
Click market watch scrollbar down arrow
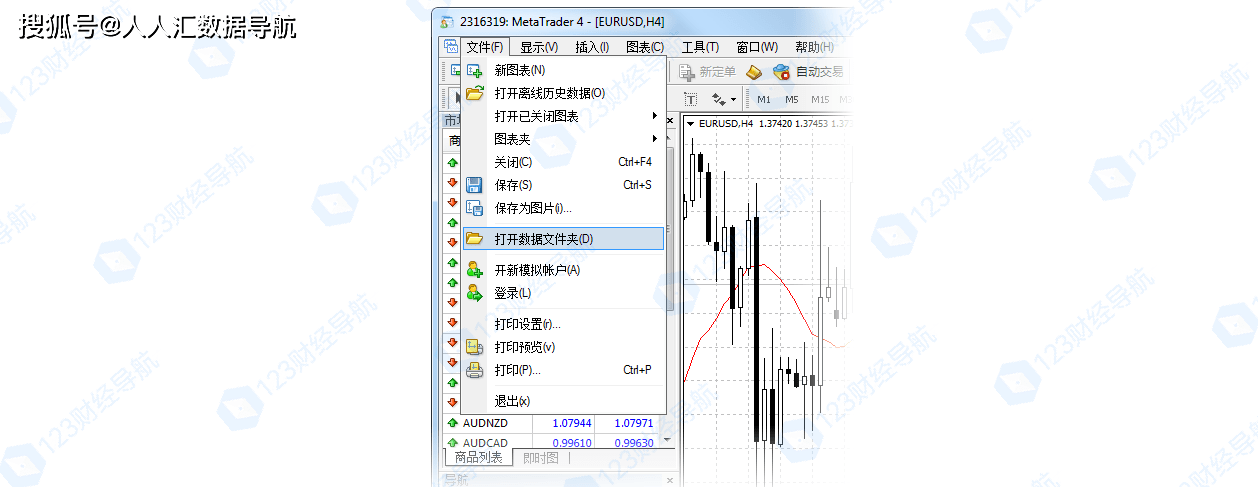coord(669,439)
